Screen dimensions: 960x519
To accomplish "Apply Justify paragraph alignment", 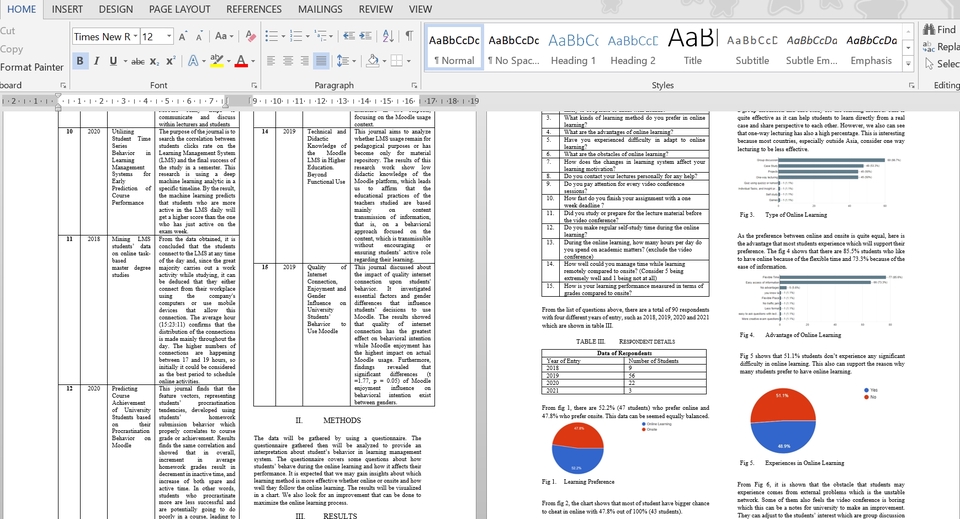I will pyautogui.click(x=321, y=61).
